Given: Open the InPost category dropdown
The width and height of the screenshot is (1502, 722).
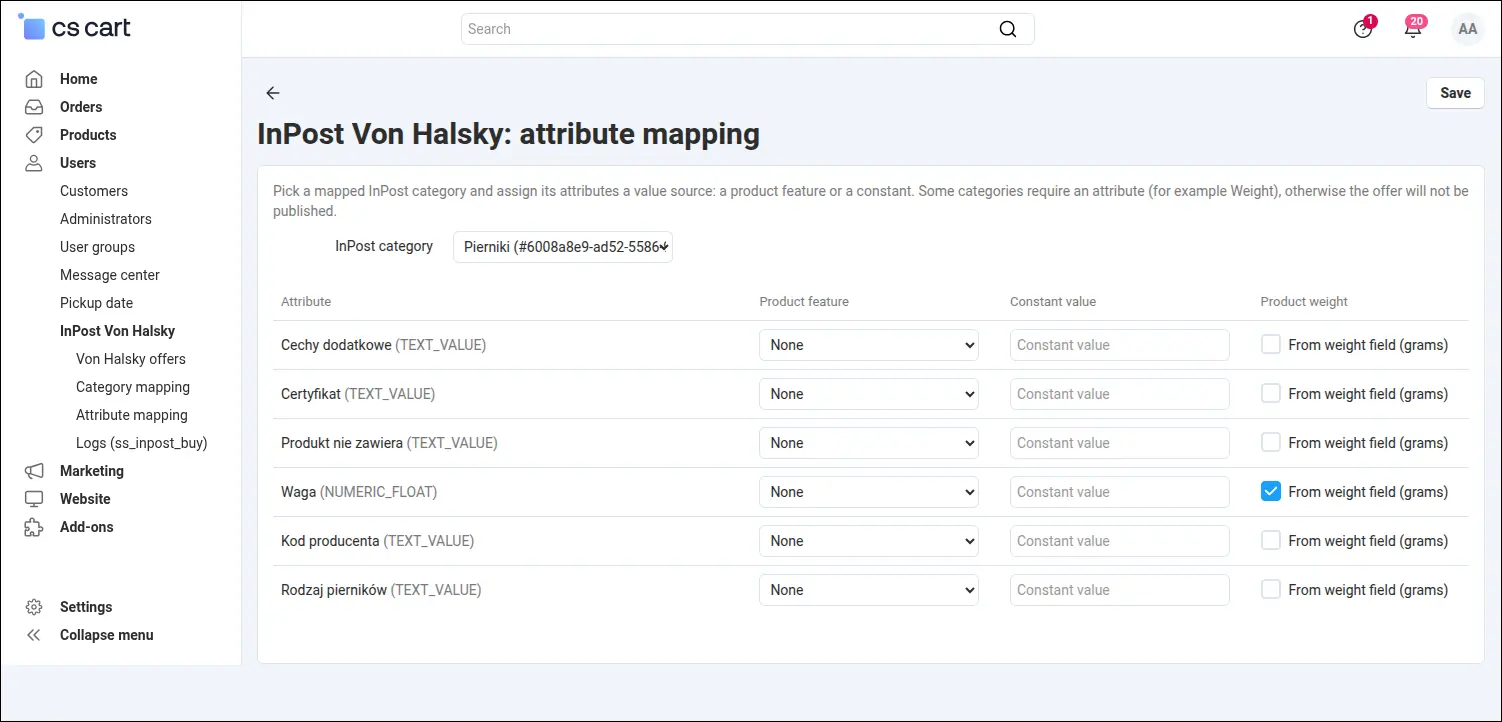Looking at the screenshot, I should pyautogui.click(x=563, y=247).
